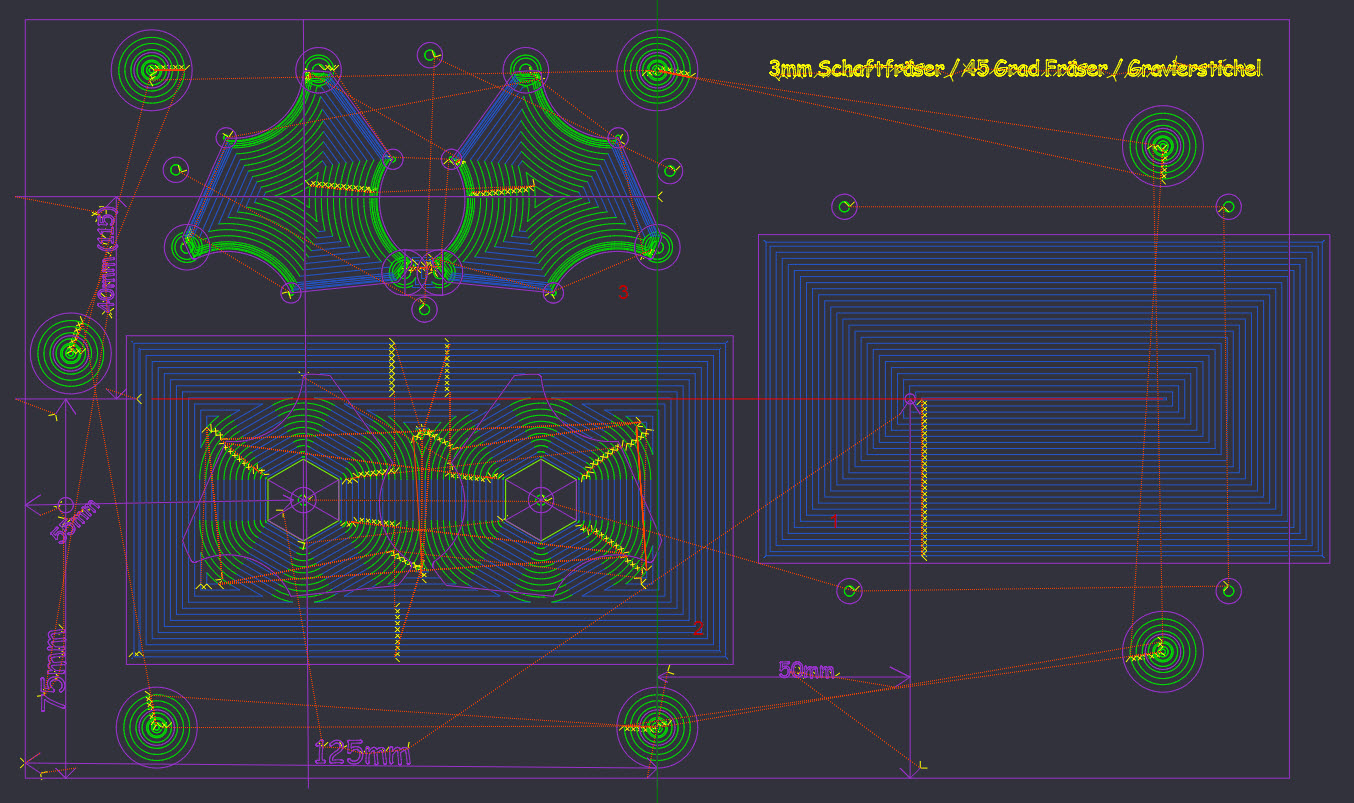Click the "50mm" dimension label
This screenshot has height=803, width=1354.
(806, 670)
